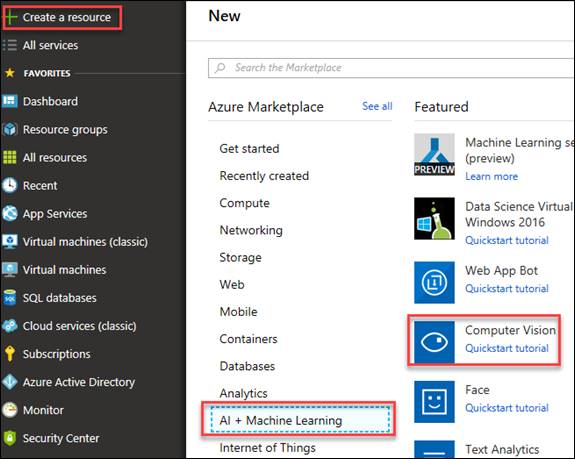Screen dimensions: 575x459
Task: Open Data Science VM Quickstart tutorial link
Action: (x=507, y=240)
